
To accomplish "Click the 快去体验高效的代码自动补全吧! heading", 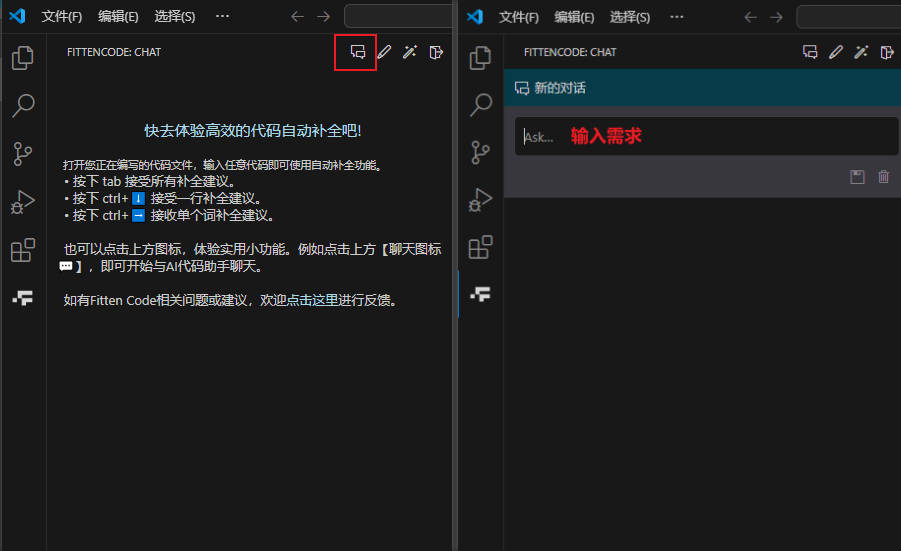I will pyautogui.click(x=252, y=131).
